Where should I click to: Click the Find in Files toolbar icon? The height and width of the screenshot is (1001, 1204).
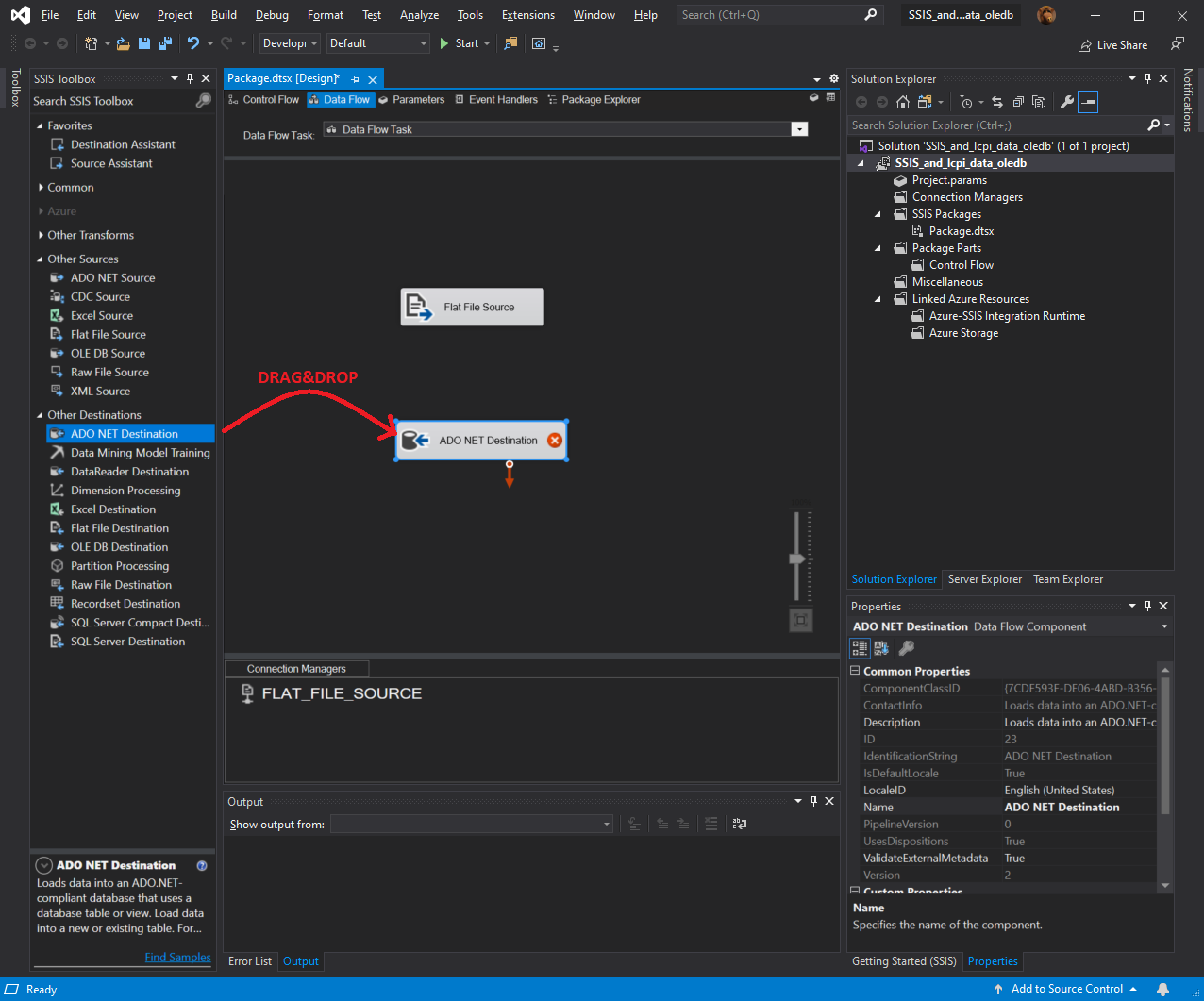pos(510,43)
